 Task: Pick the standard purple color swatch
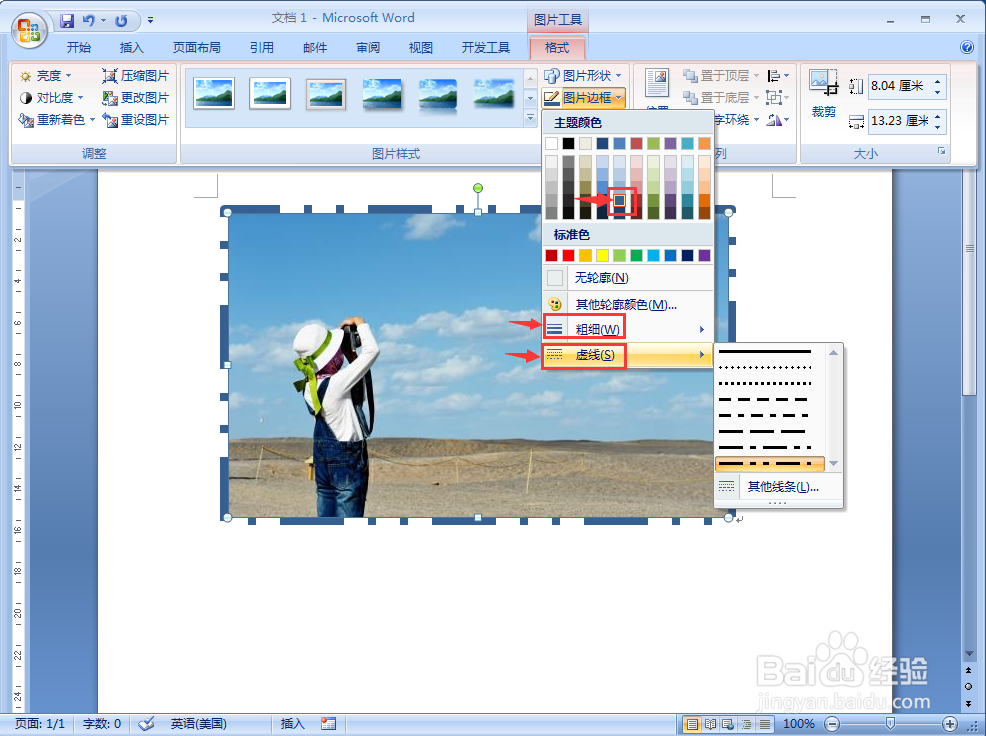pos(704,255)
